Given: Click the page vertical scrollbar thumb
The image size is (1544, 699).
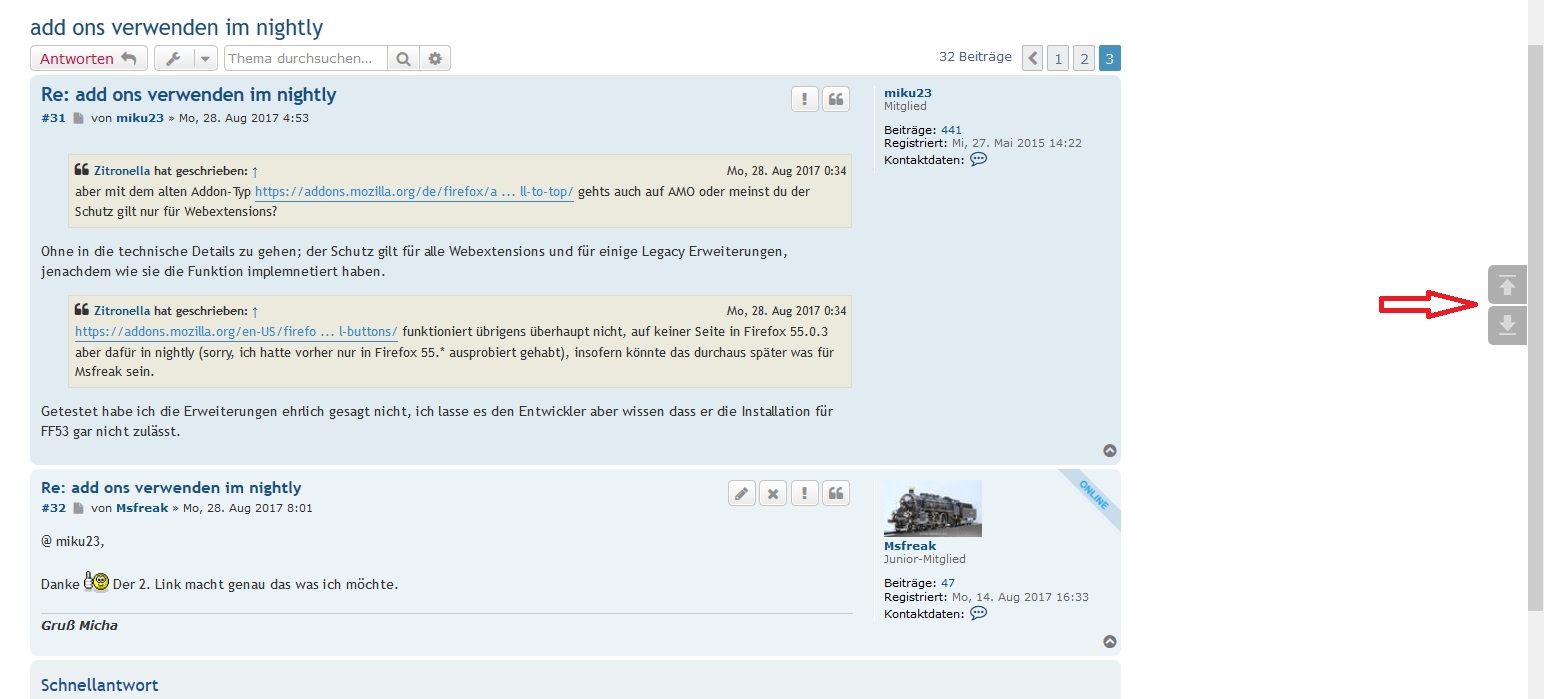Looking at the screenshot, I should [1536, 328].
